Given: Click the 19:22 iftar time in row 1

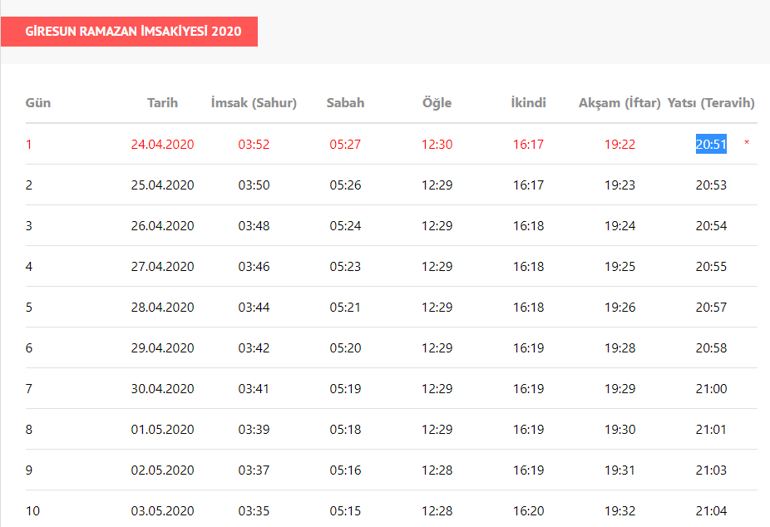Looking at the screenshot, I should tap(620, 144).
